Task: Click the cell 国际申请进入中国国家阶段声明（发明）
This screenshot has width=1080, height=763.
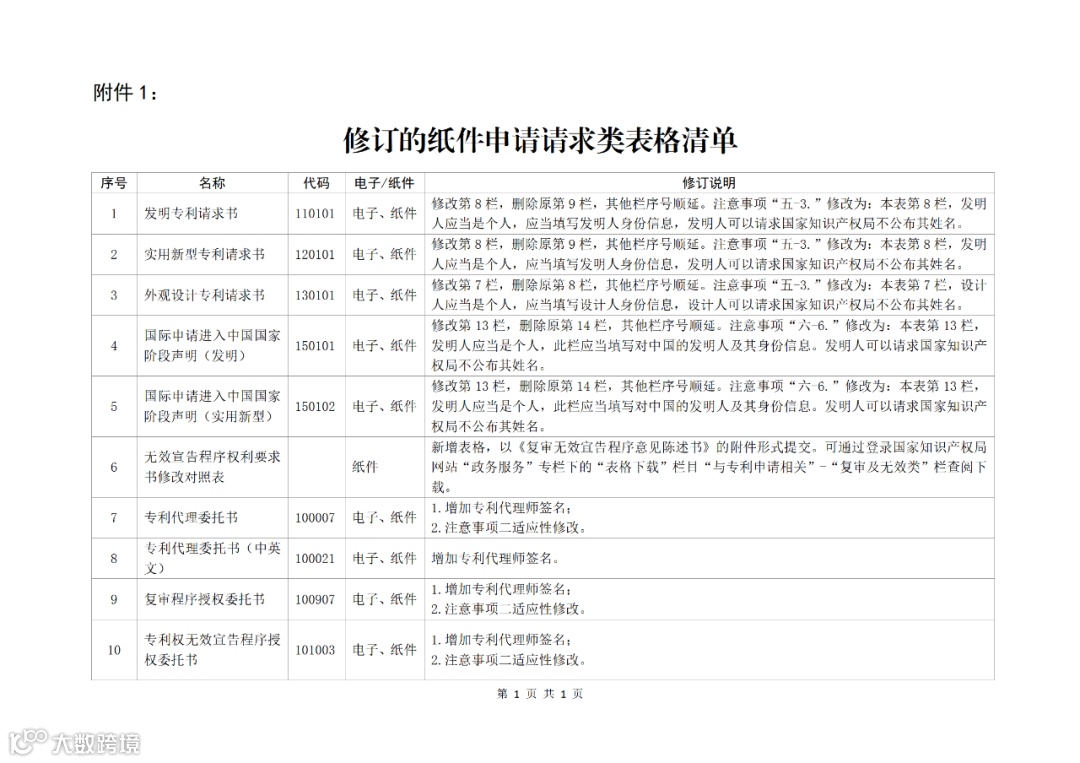Action: (212, 345)
